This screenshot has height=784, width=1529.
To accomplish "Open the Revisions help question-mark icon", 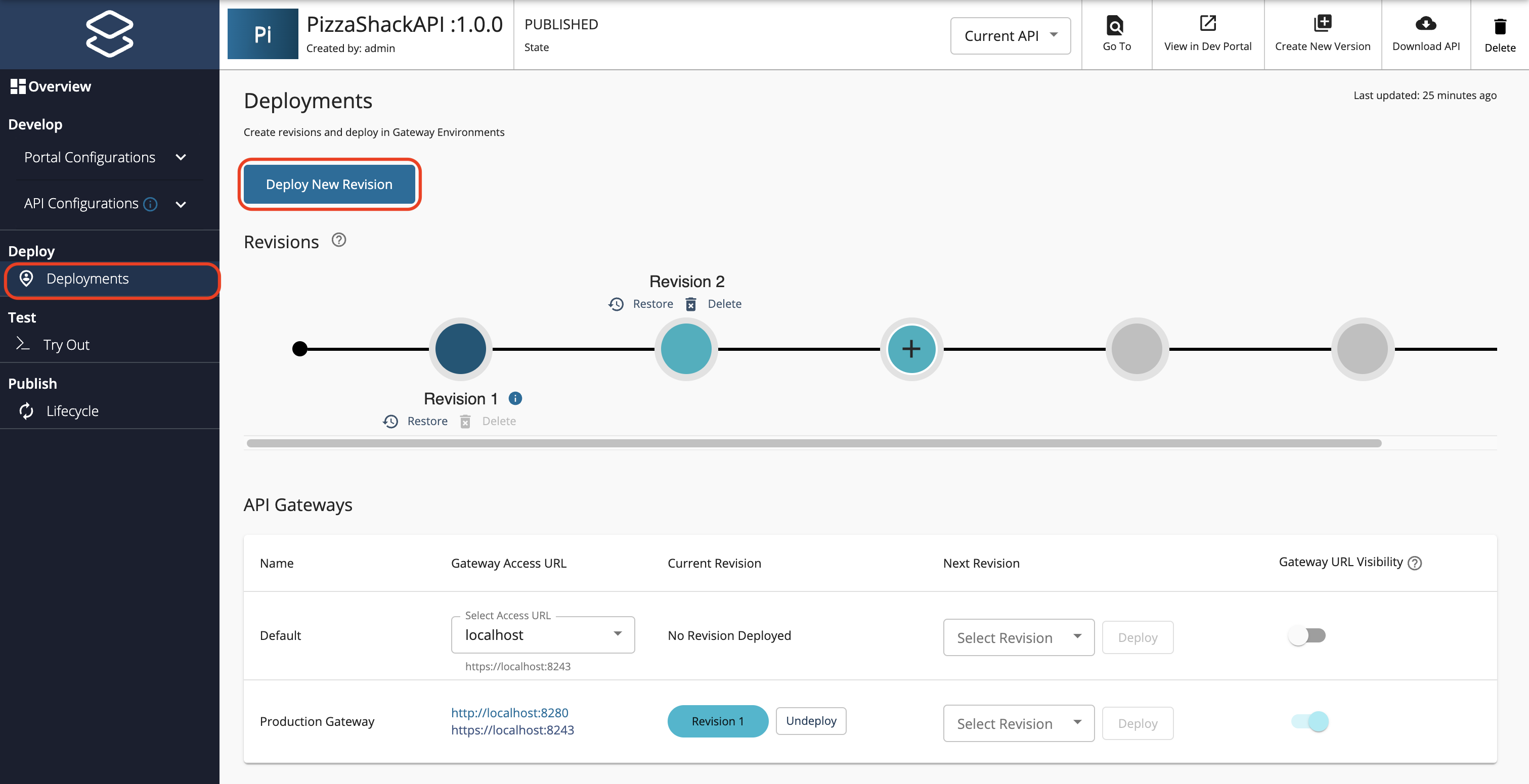I will pyautogui.click(x=338, y=240).
